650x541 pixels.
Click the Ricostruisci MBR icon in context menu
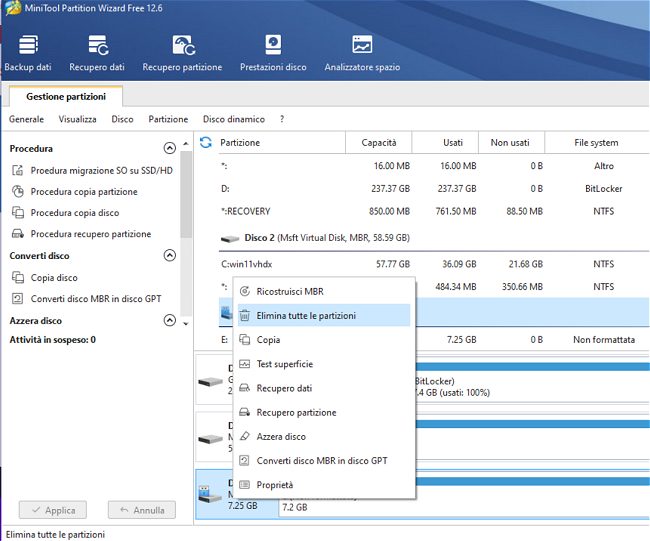(245, 291)
